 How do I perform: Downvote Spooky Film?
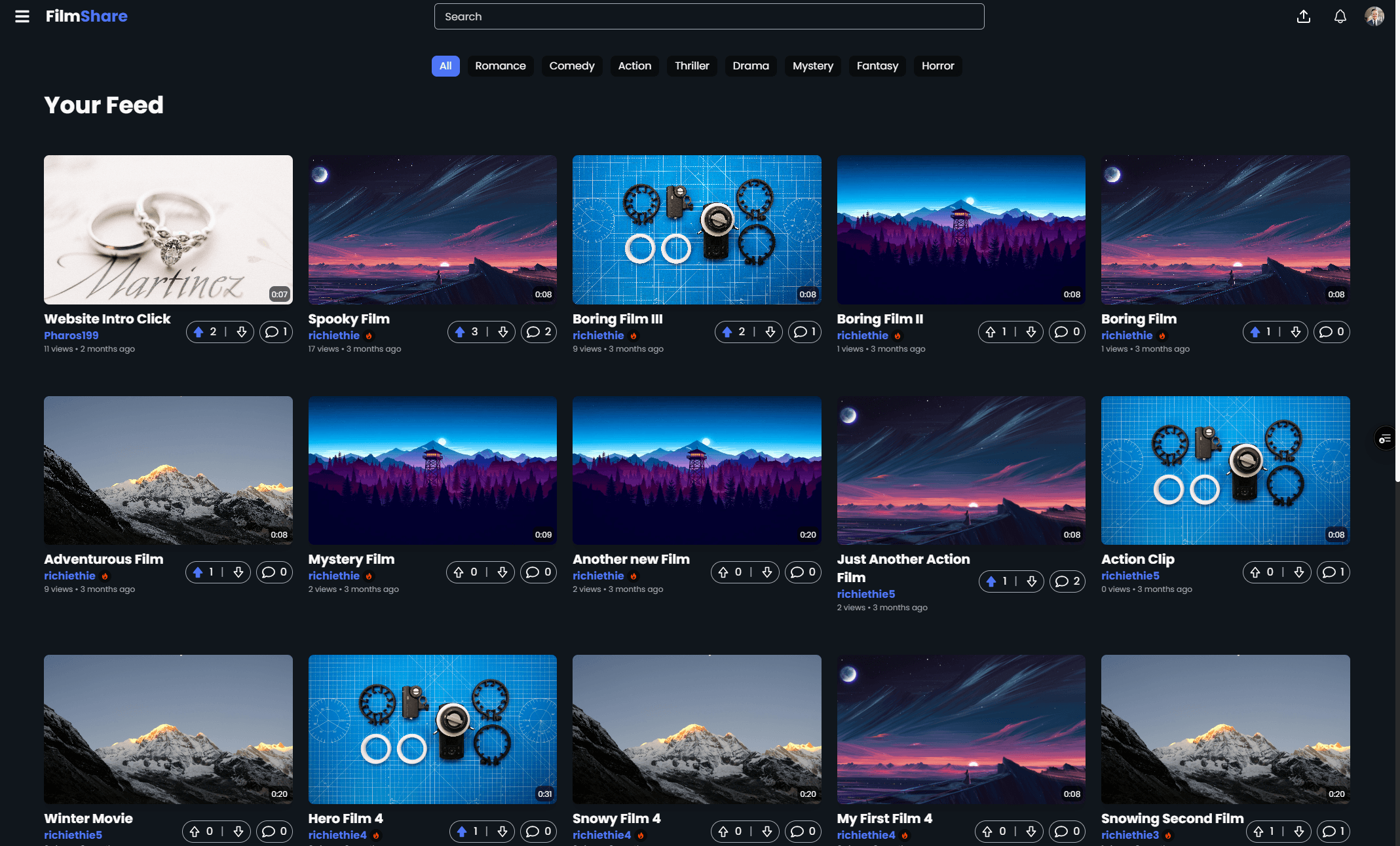[x=503, y=332]
